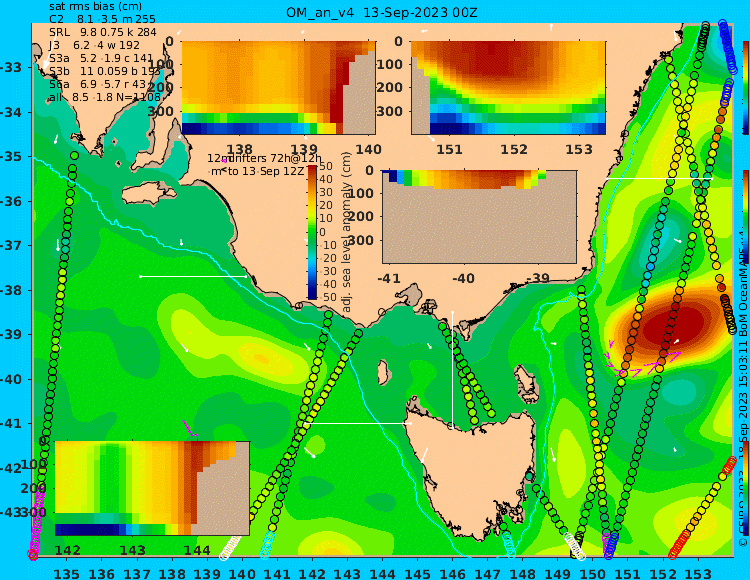Screen dimensions: 750x580
Task: Click the -39 latitude label on the left axis
Action: pos(11,335)
